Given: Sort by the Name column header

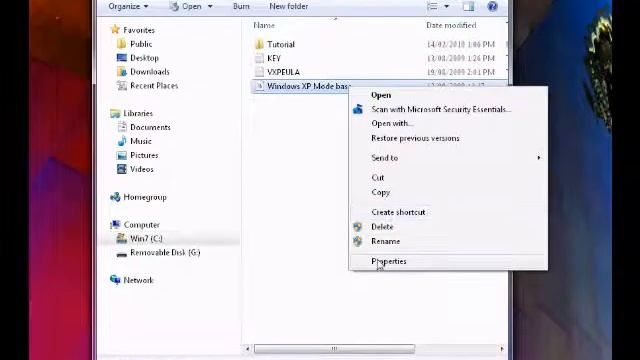Looking at the screenshot, I should pos(264,25).
